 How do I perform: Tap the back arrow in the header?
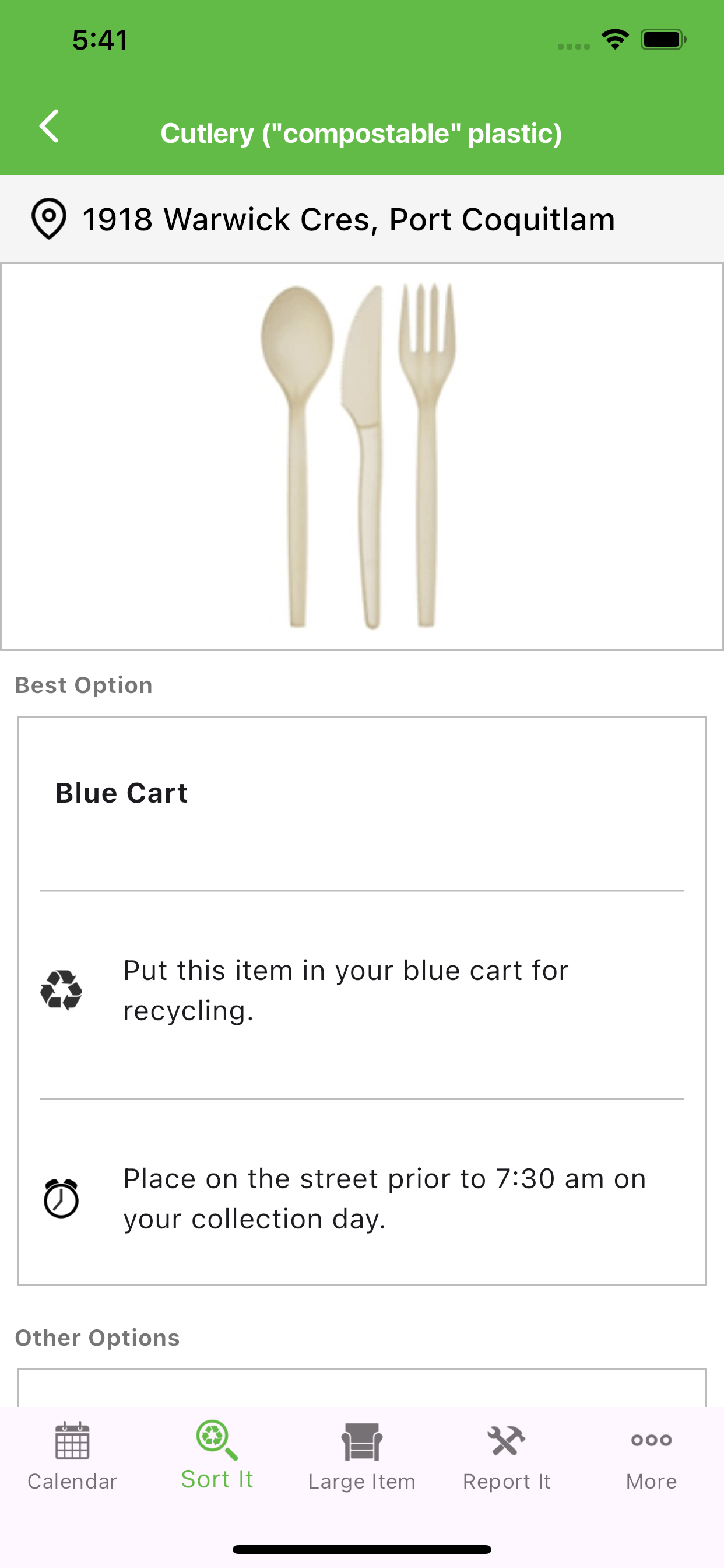click(48, 127)
